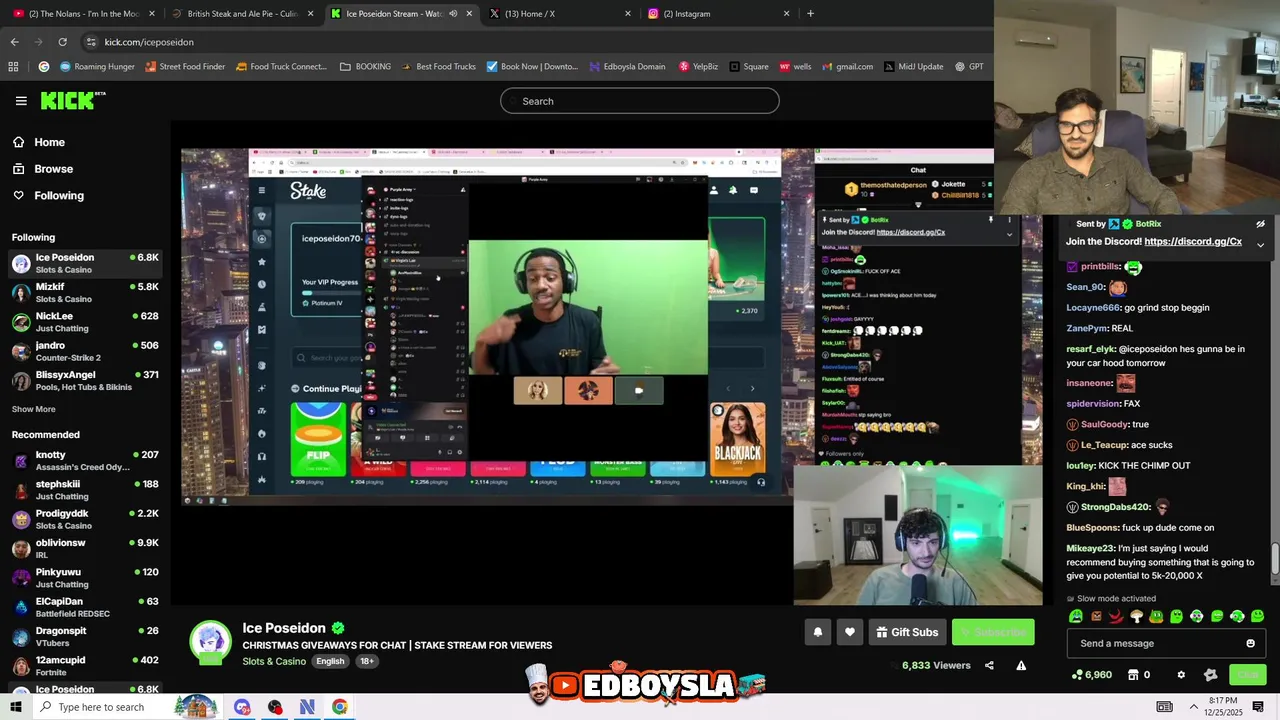Open the discord.gg link in pinned message
The image size is (1280, 720).
coord(1193,241)
